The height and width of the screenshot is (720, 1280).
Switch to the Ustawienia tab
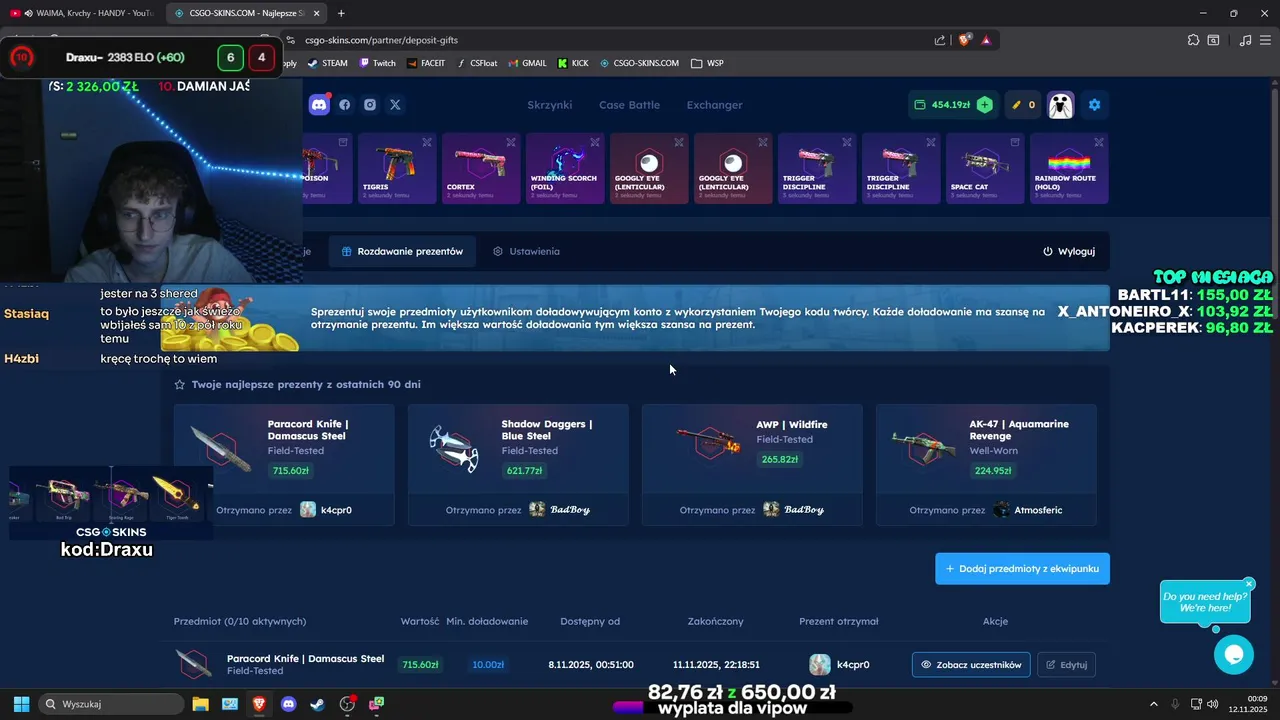pyautogui.click(x=526, y=251)
